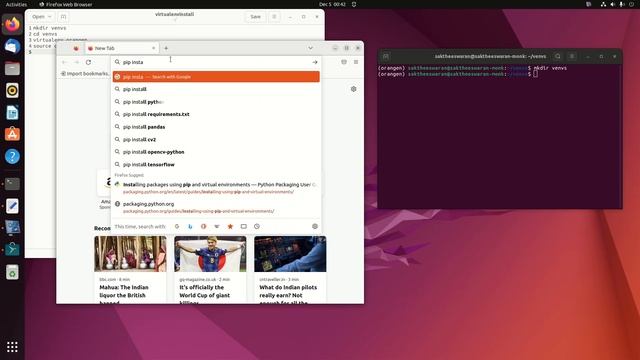The image size is (640, 360).
Task: Choose 'pip install pandas' suggestion
Action: click(216, 127)
